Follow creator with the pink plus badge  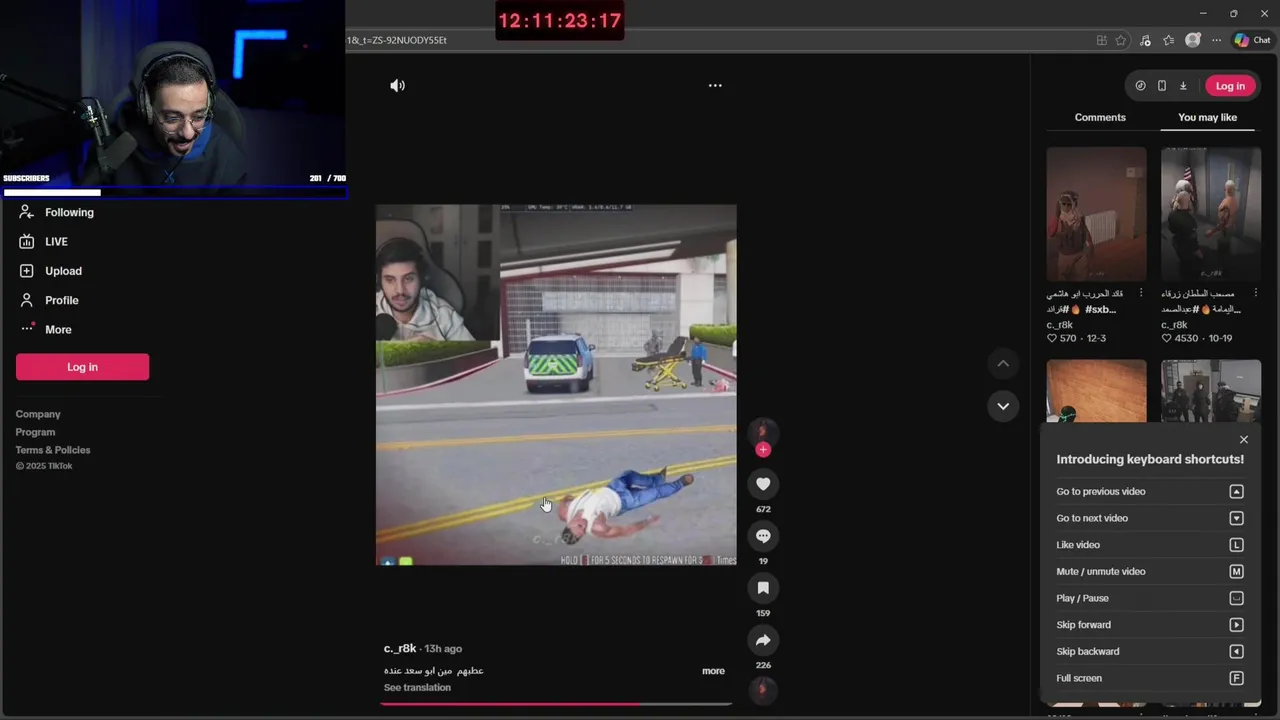[x=763, y=450]
